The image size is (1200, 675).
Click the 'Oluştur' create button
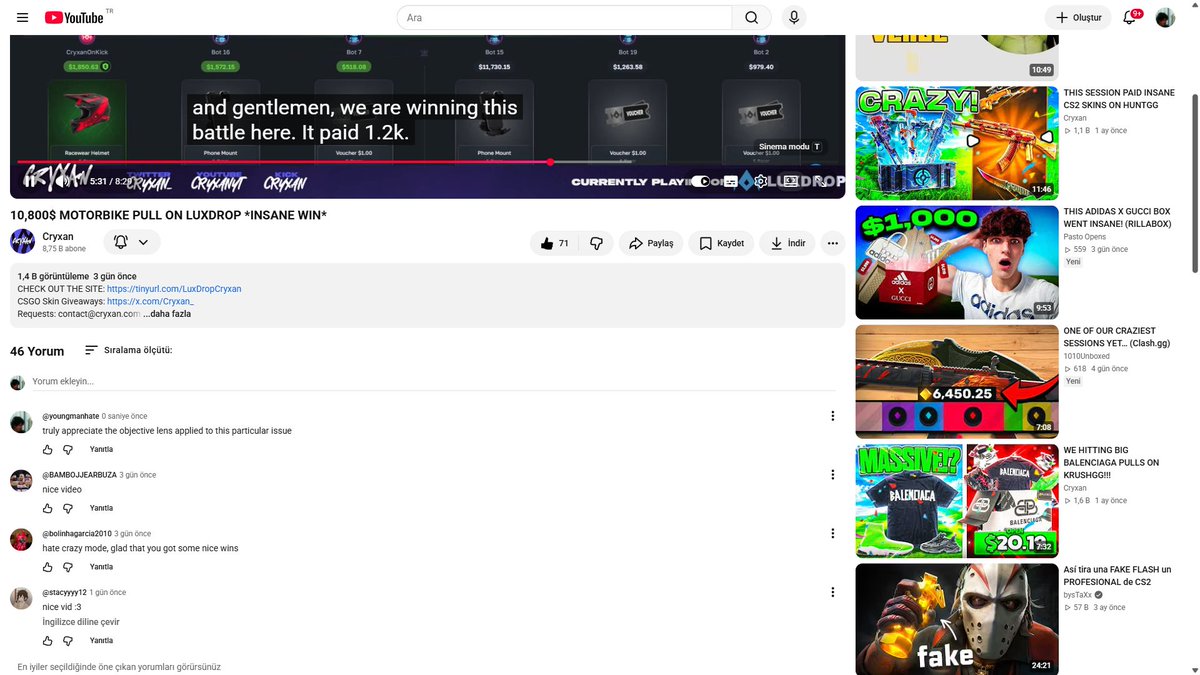click(1078, 17)
